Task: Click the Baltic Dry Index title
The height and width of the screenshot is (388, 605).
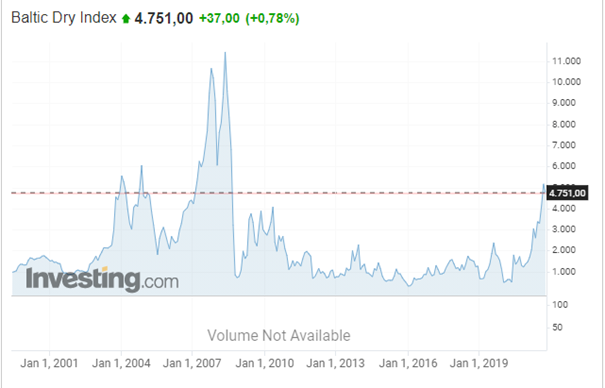Action: point(64,18)
